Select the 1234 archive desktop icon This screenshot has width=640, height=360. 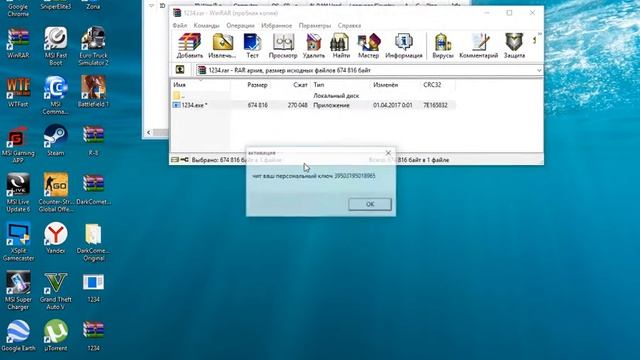pyautogui.click(x=93, y=336)
